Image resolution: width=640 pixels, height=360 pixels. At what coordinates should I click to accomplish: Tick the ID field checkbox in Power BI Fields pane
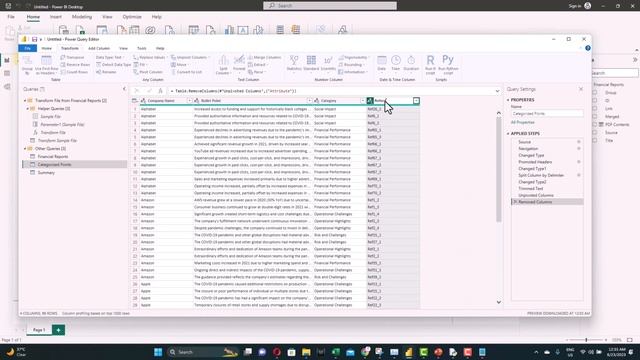(x=595, y=100)
